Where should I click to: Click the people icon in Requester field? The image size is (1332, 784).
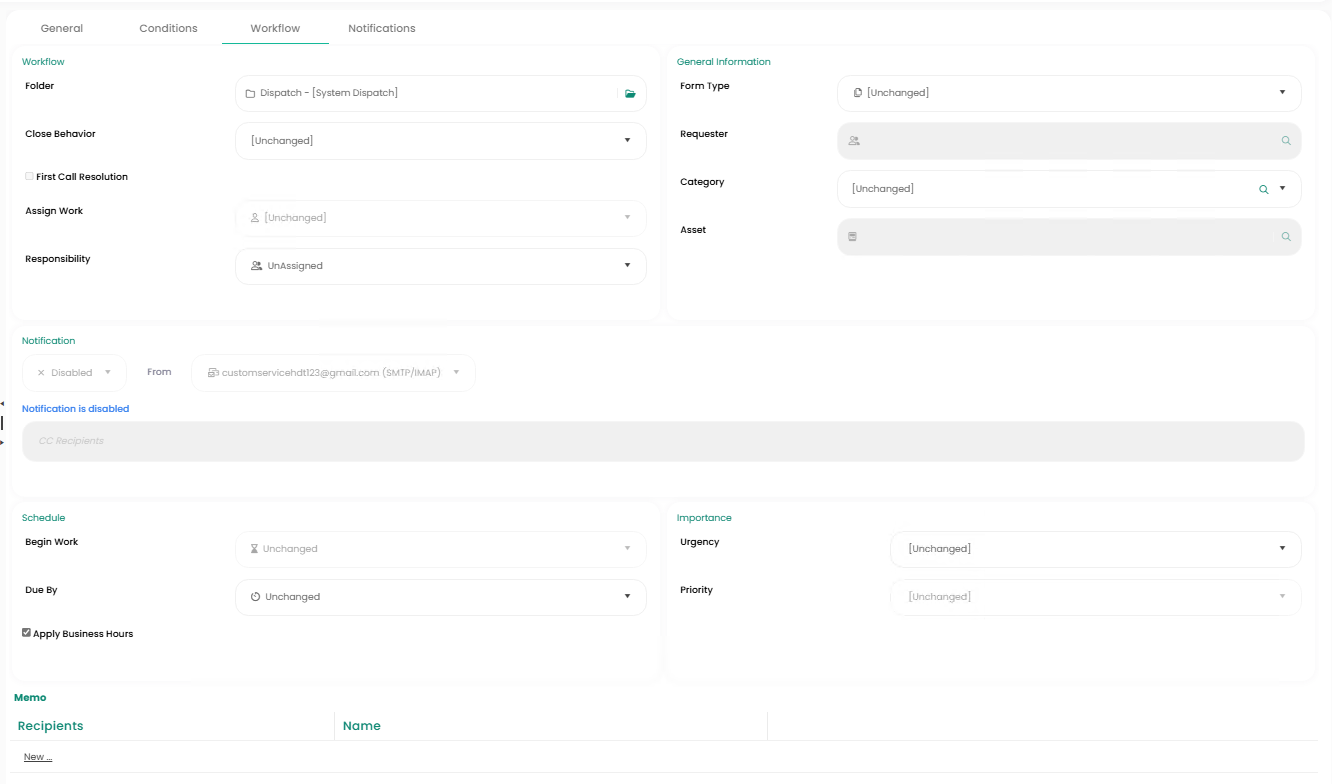click(854, 141)
